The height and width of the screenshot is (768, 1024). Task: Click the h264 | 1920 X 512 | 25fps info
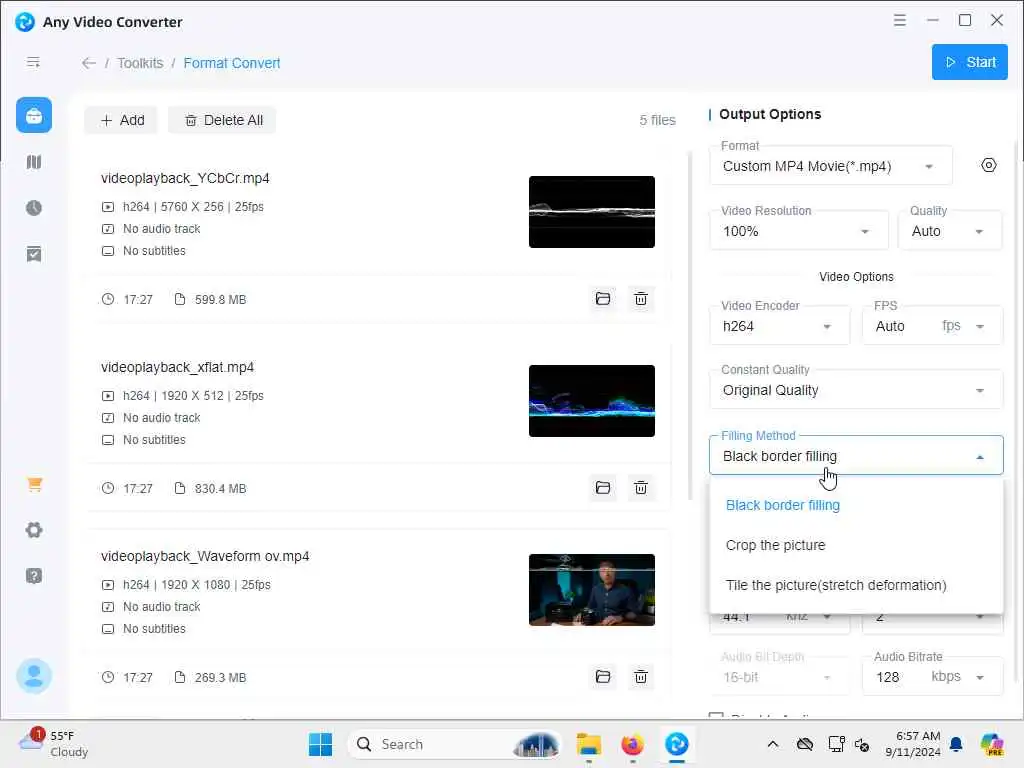193,396
